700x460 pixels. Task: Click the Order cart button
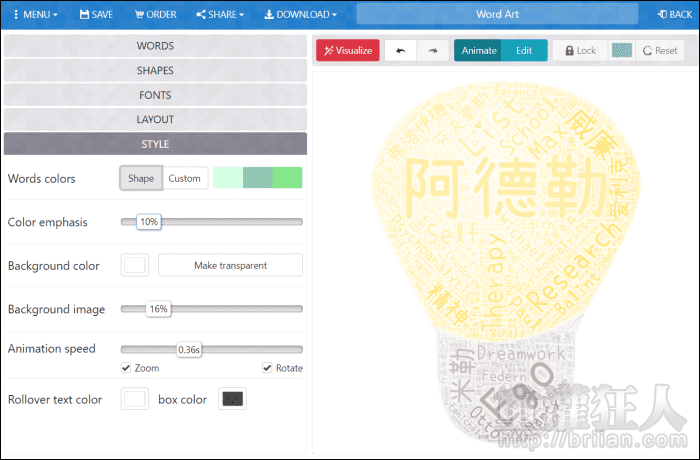coord(154,15)
